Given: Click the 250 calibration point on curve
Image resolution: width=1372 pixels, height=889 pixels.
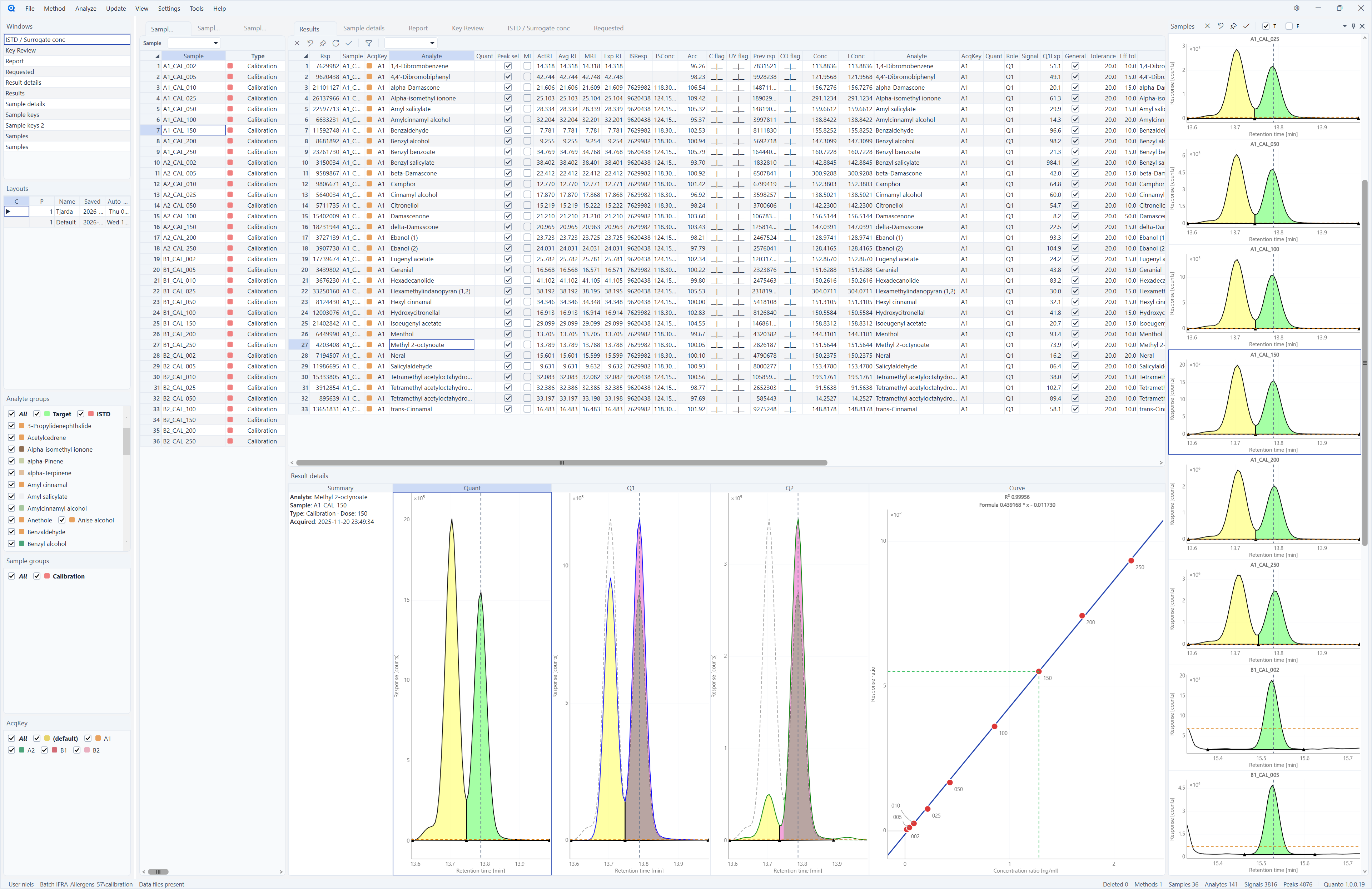Looking at the screenshot, I should point(1131,560).
